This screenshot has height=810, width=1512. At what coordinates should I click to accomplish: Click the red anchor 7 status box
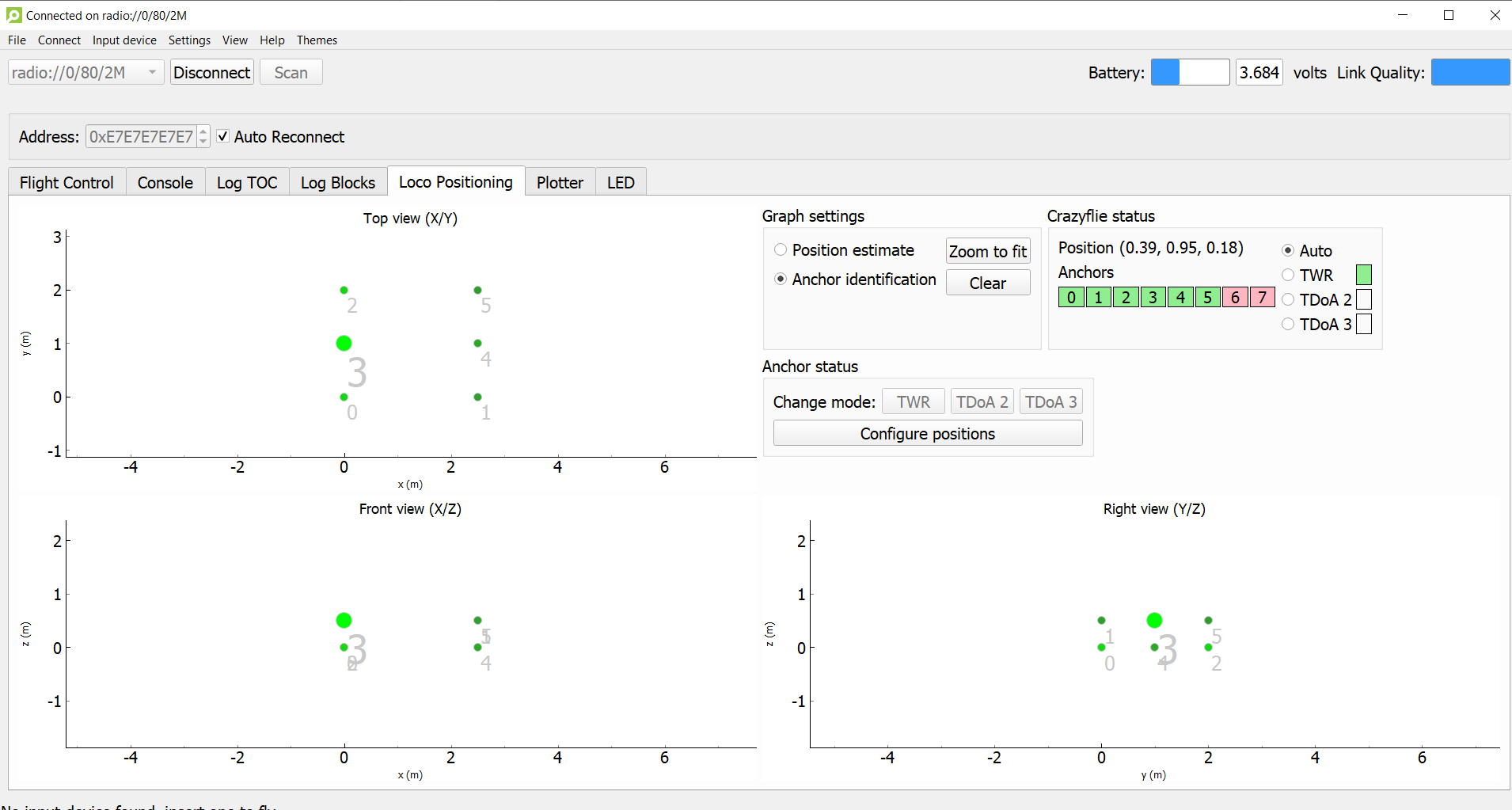(x=1263, y=298)
